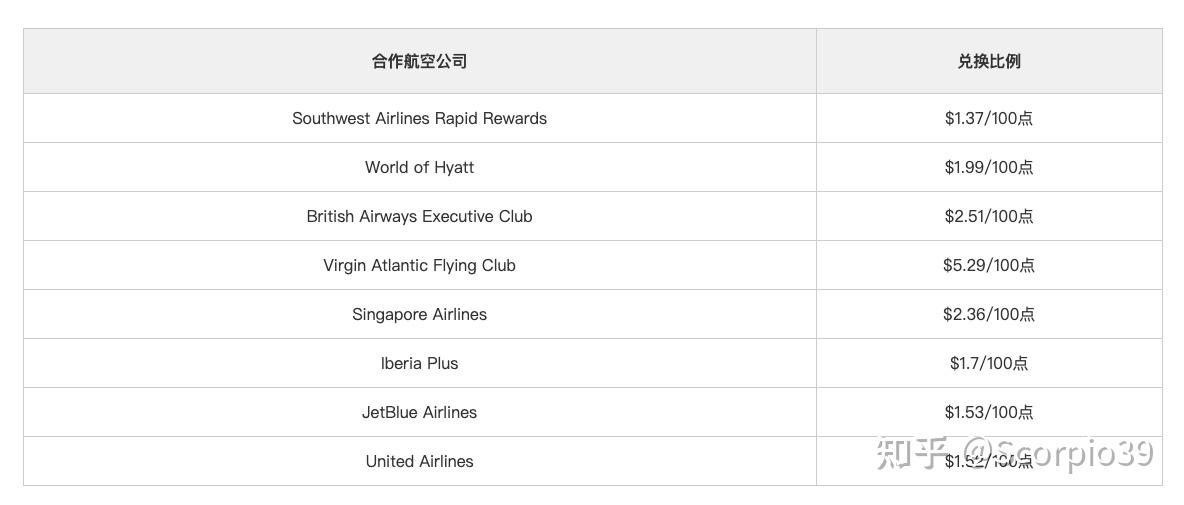Click Virgin Atlantic Flying Club cell
The image size is (1184, 505).
coord(419,265)
